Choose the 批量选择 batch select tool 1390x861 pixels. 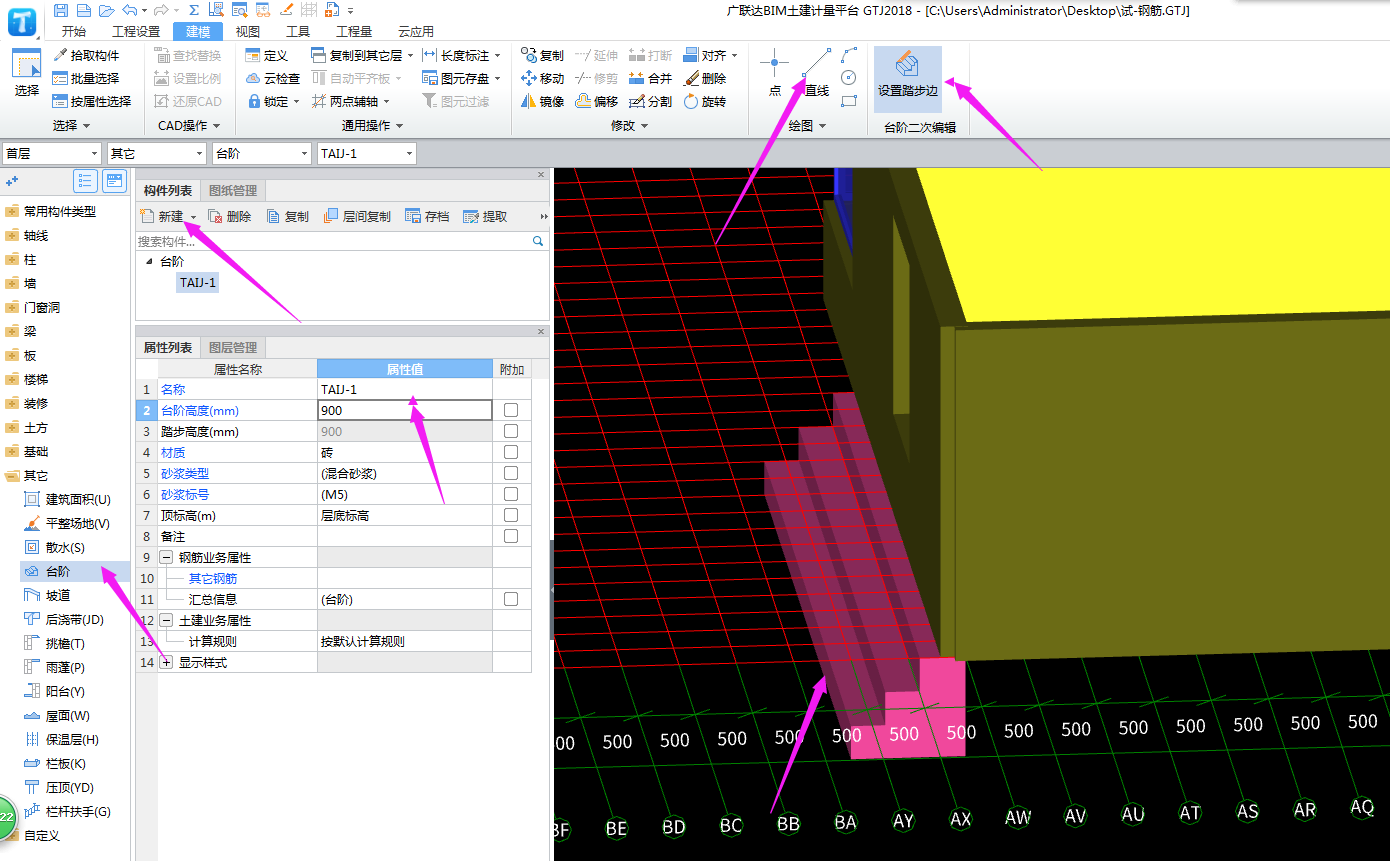point(85,78)
